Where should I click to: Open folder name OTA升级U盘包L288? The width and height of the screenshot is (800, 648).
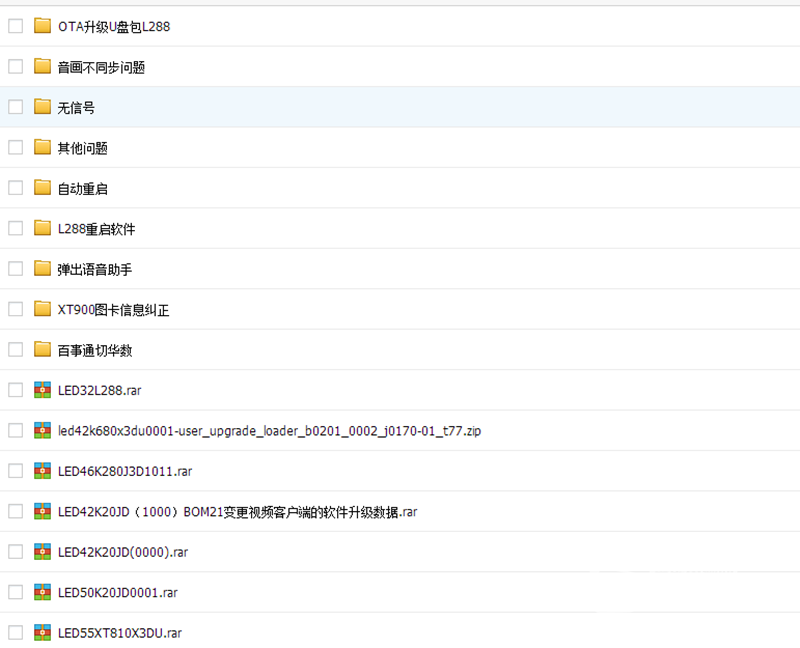pos(114,27)
